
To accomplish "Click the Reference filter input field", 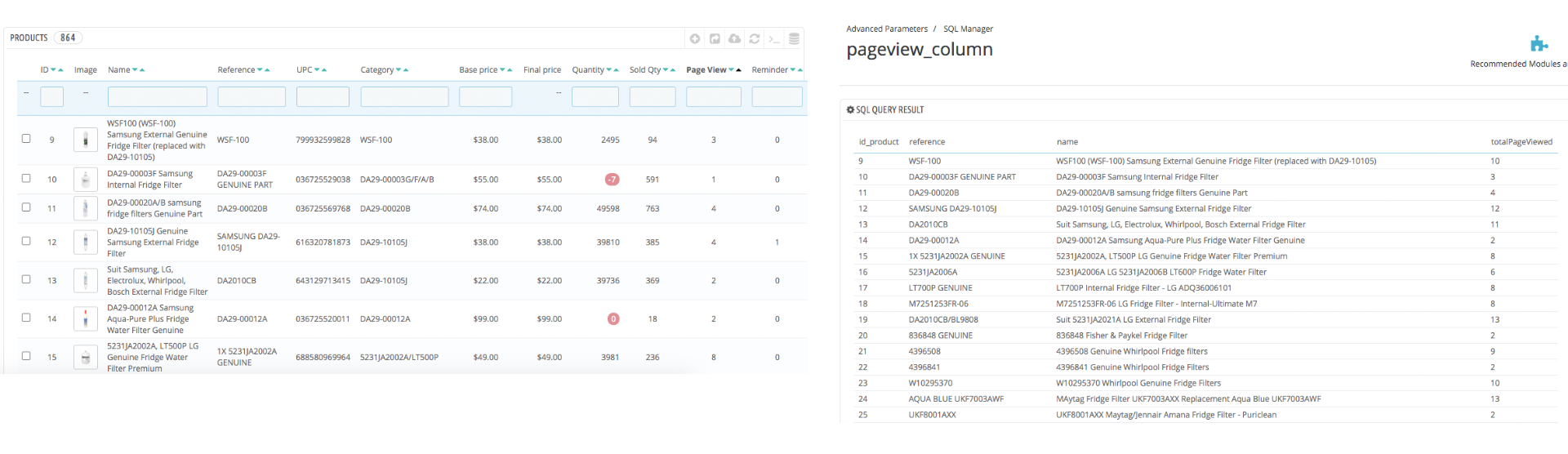I will point(252,96).
